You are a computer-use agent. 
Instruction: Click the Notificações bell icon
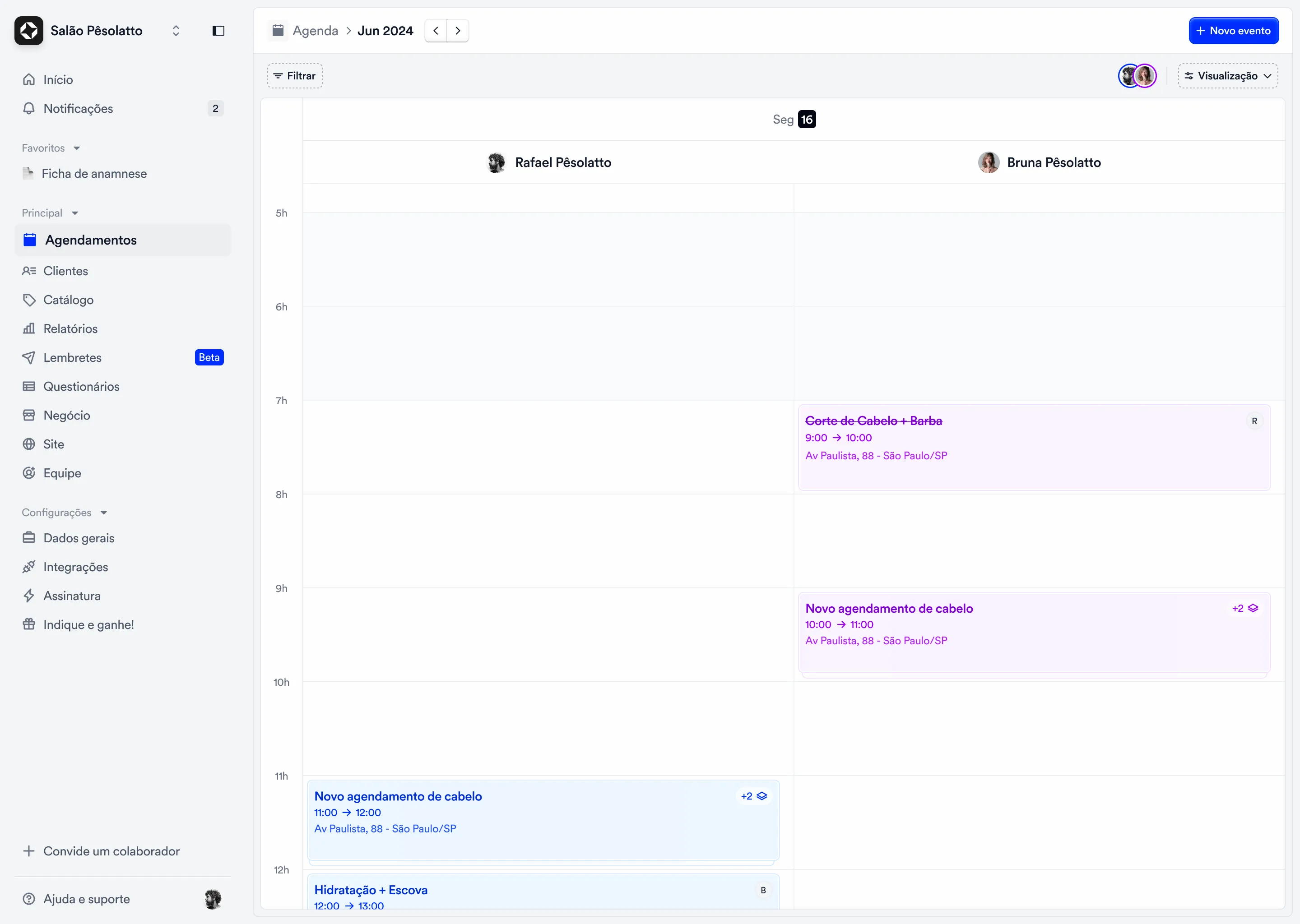[29, 108]
